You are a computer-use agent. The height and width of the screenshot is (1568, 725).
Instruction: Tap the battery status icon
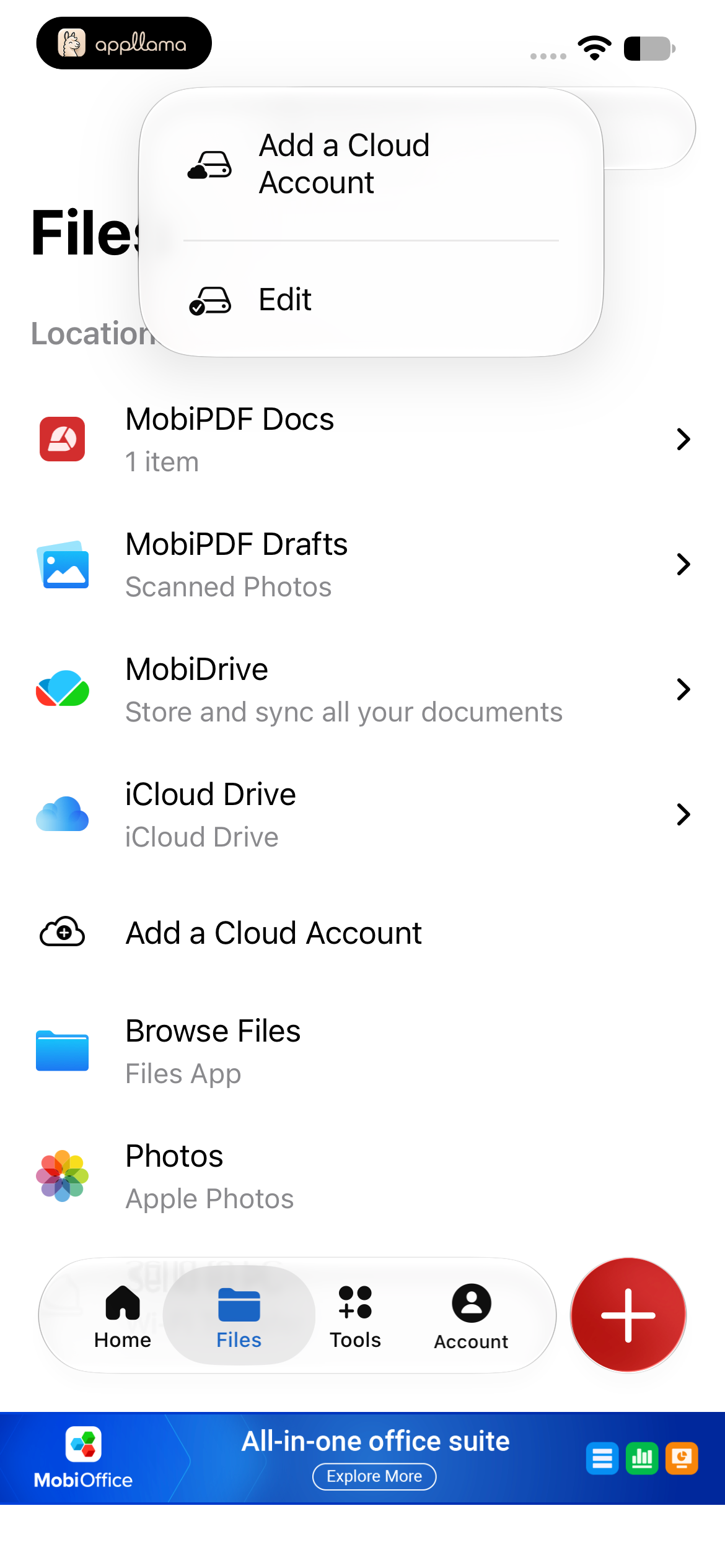coord(649,48)
